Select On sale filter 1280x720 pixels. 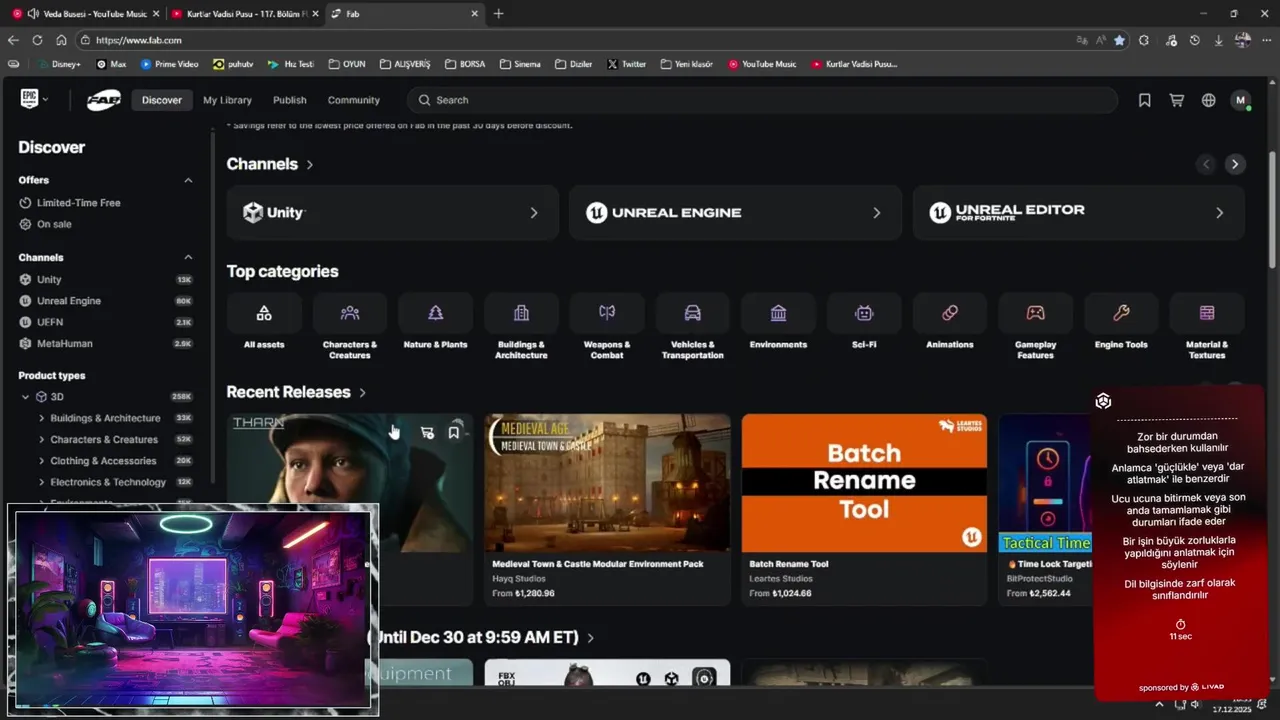[54, 224]
